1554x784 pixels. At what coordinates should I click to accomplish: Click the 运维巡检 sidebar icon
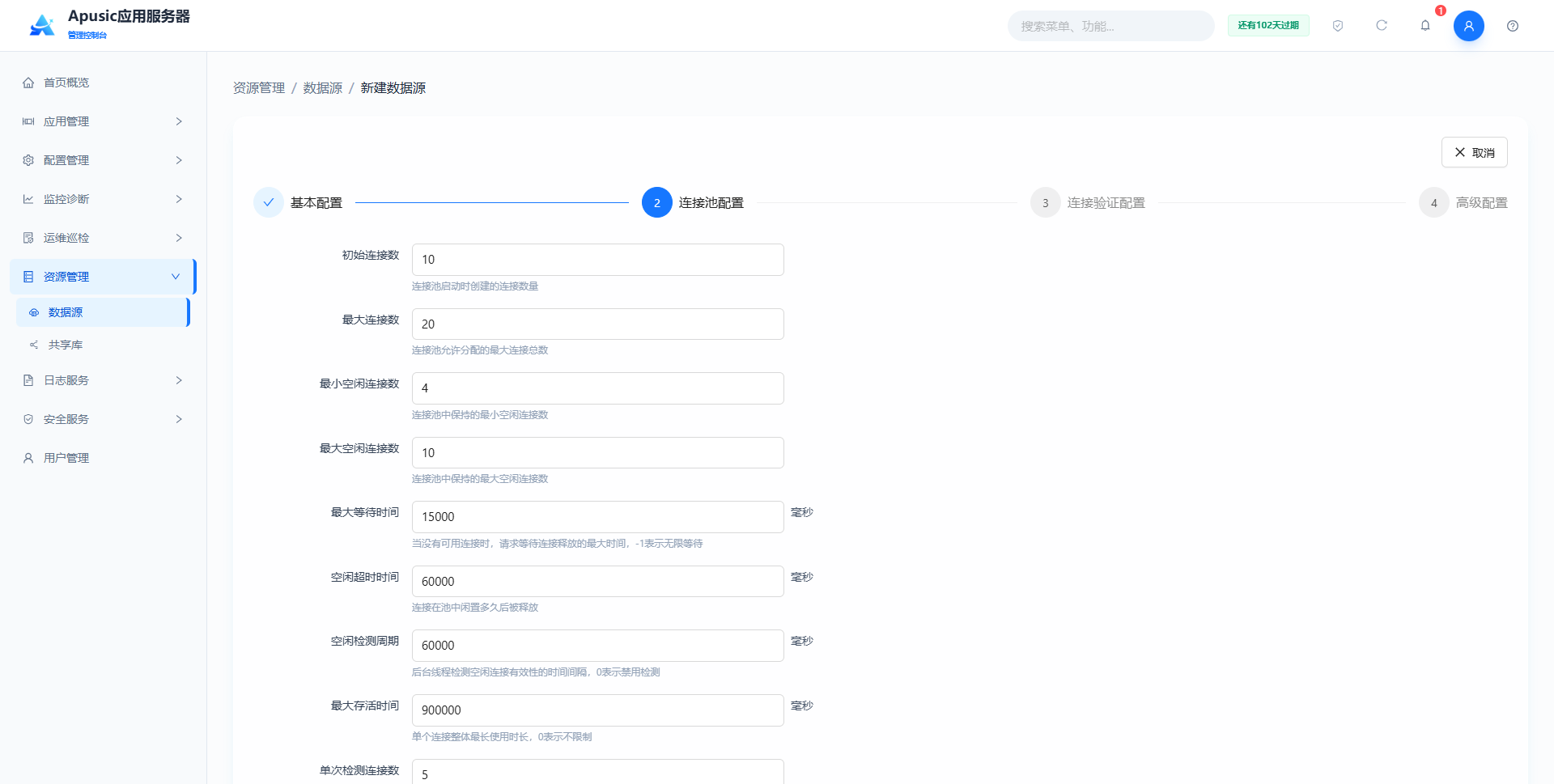[x=28, y=238]
